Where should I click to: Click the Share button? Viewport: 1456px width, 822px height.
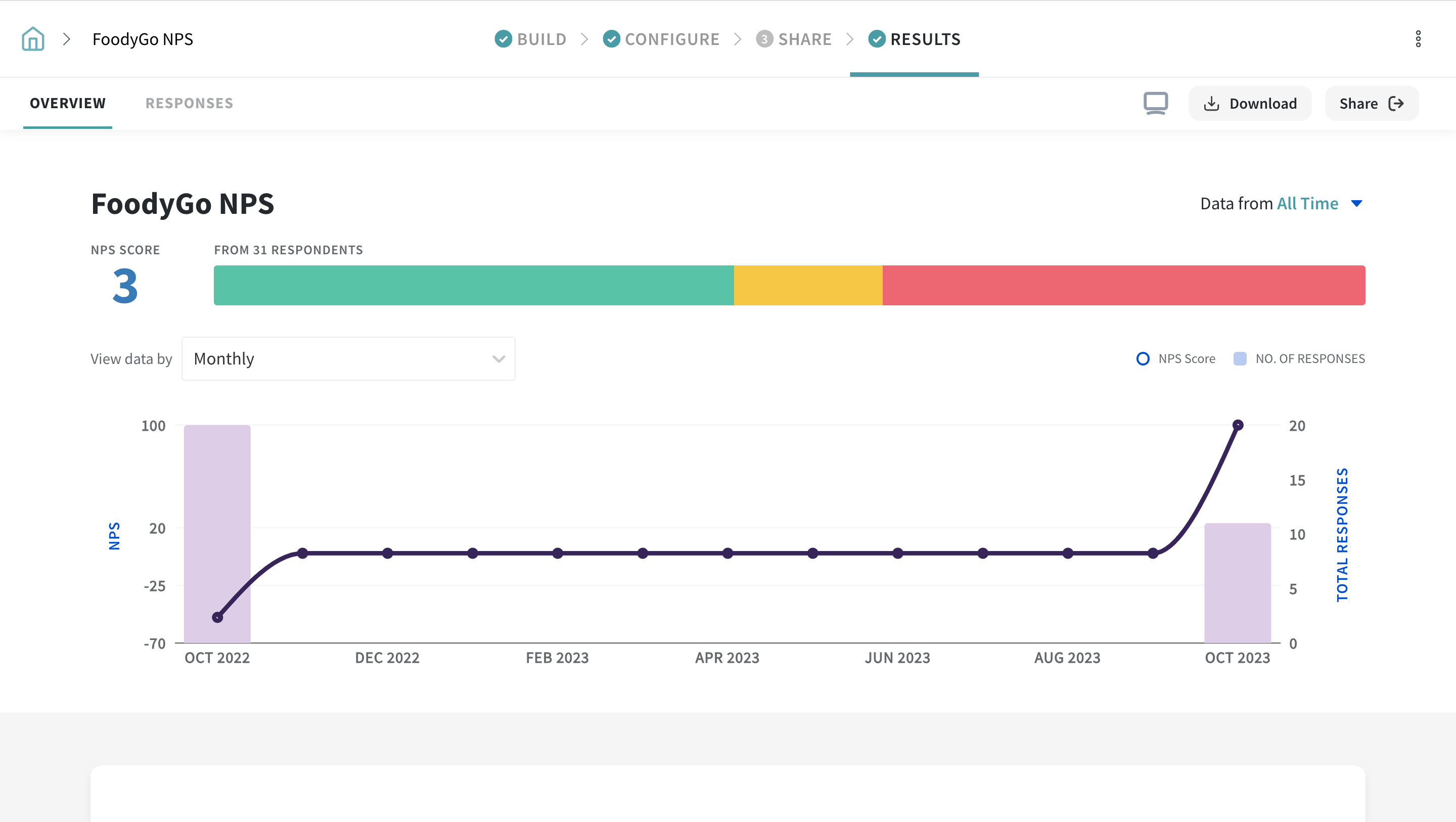tap(1372, 104)
